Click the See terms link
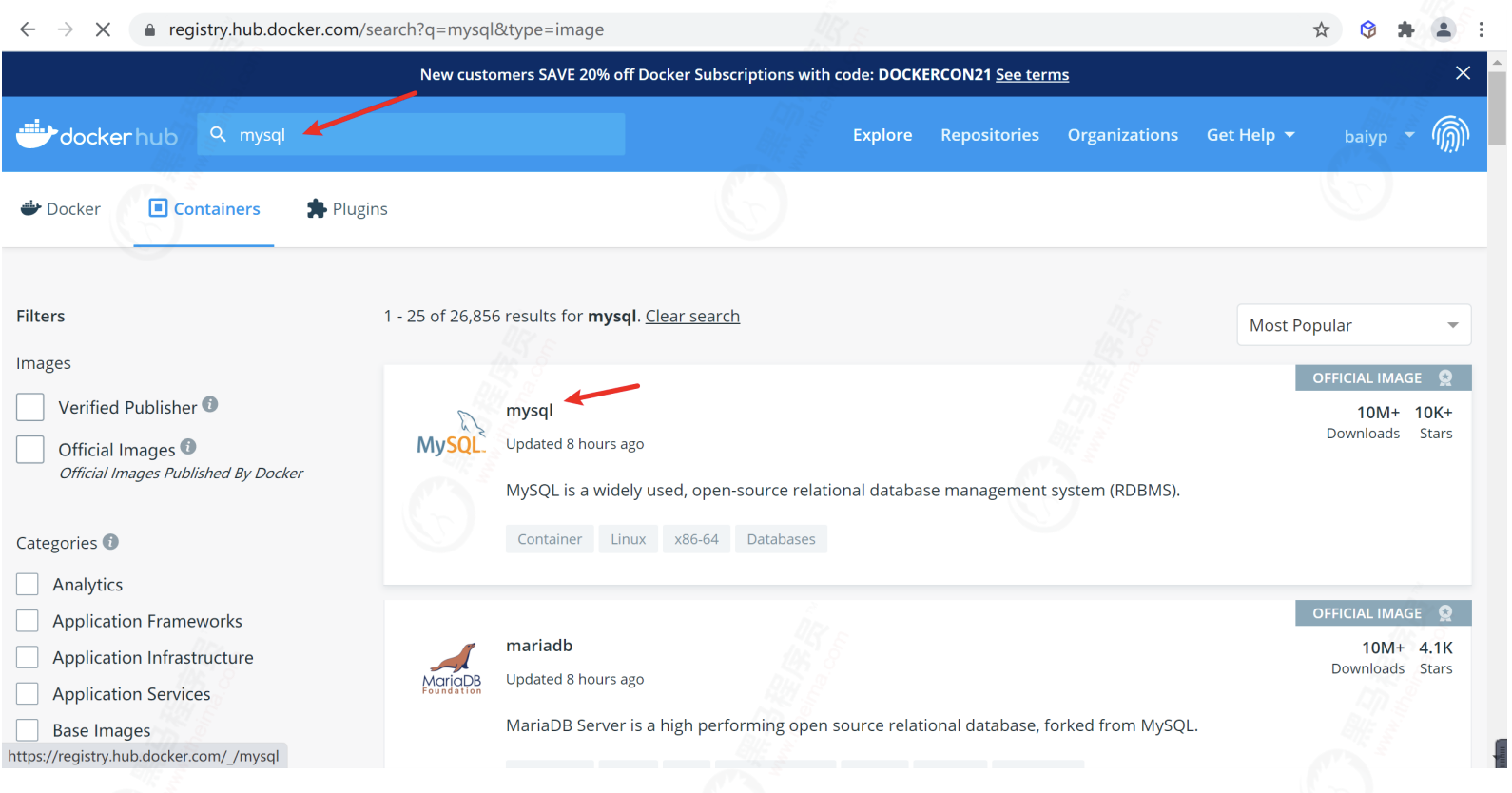Image resolution: width=1512 pixels, height=793 pixels. click(x=1032, y=74)
